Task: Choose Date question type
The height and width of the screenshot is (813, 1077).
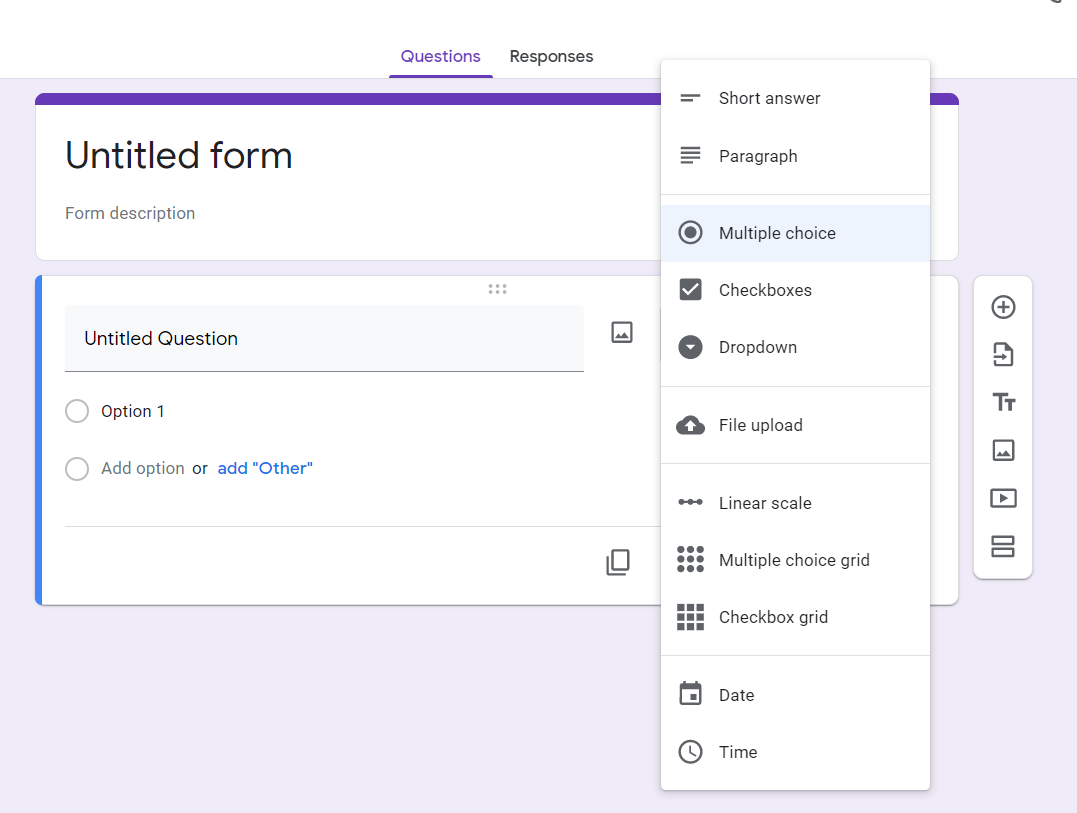Action: click(795, 695)
